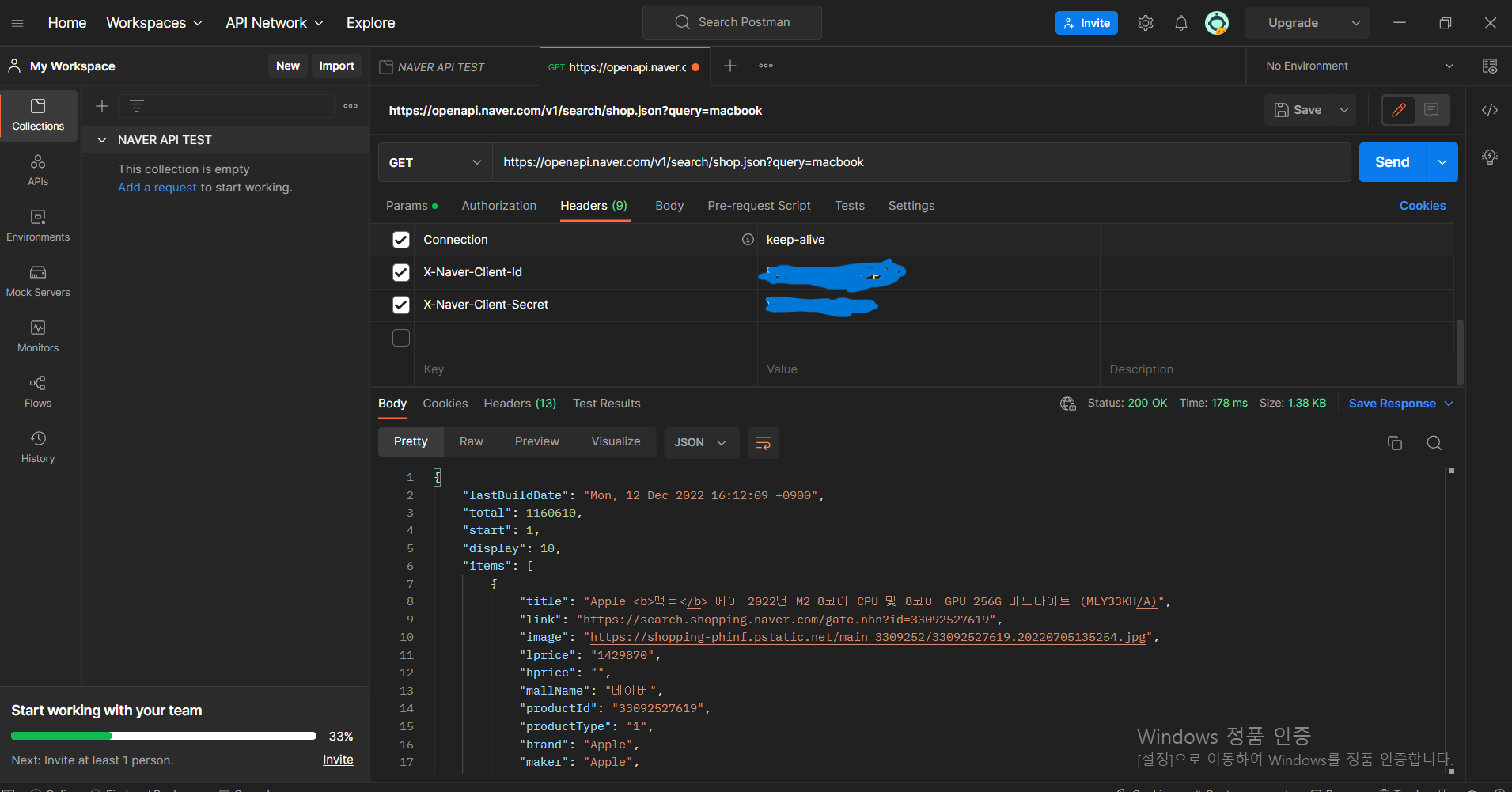Screen dimensions: 1512x792
Task: Expand the API Network dropdown
Action: [x=275, y=23]
